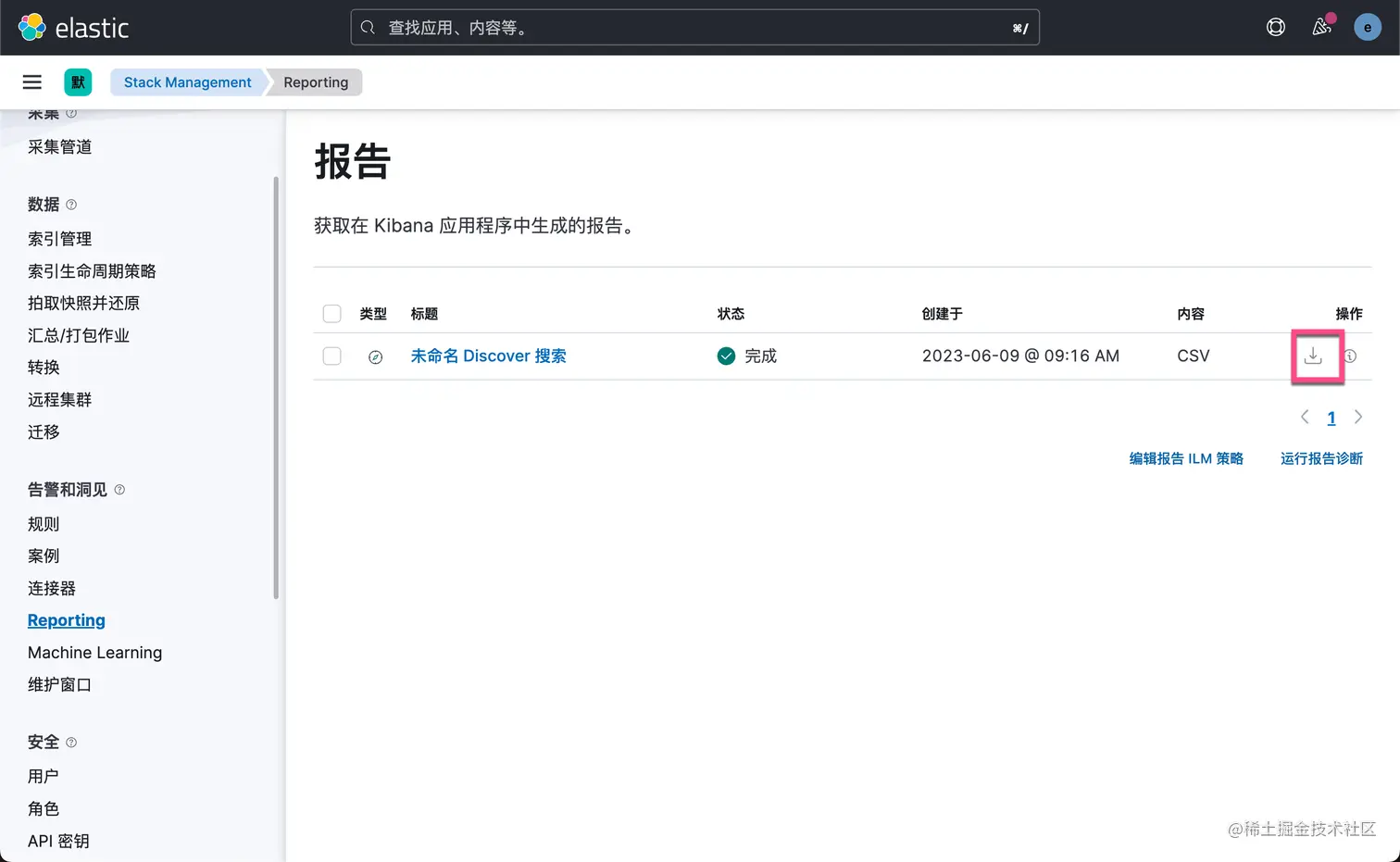This screenshot has width=1400, height=862.
Task: Select page 1 in pagination
Action: 1331,418
